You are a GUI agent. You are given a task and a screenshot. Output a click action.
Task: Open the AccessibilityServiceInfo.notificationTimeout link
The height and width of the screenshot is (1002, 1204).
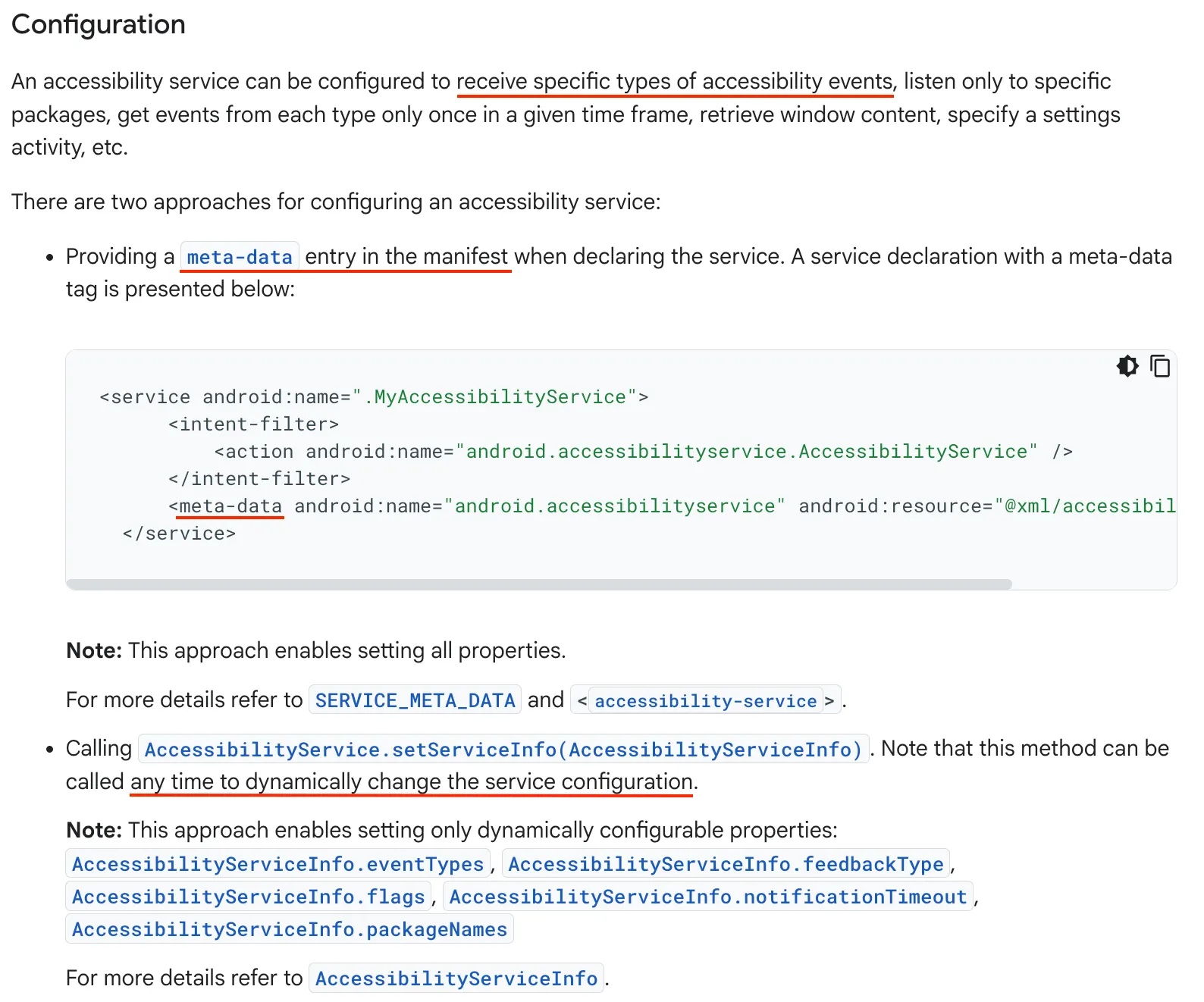[708, 897]
